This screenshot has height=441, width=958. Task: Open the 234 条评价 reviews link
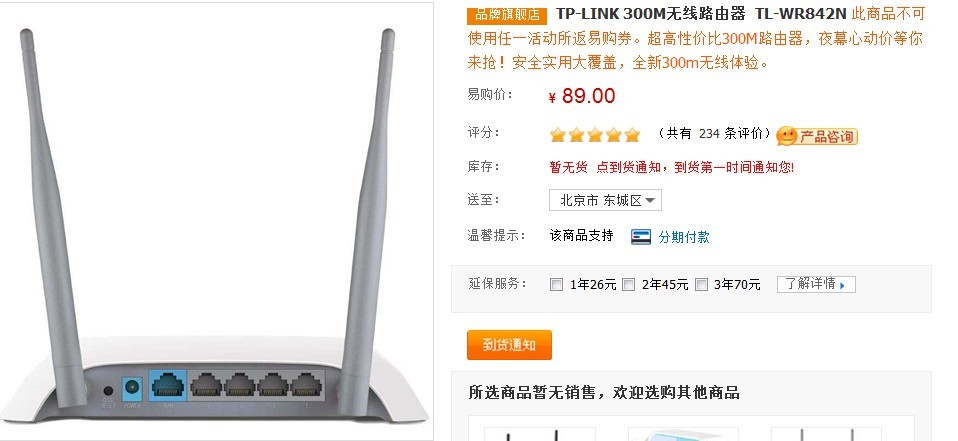click(x=731, y=133)
